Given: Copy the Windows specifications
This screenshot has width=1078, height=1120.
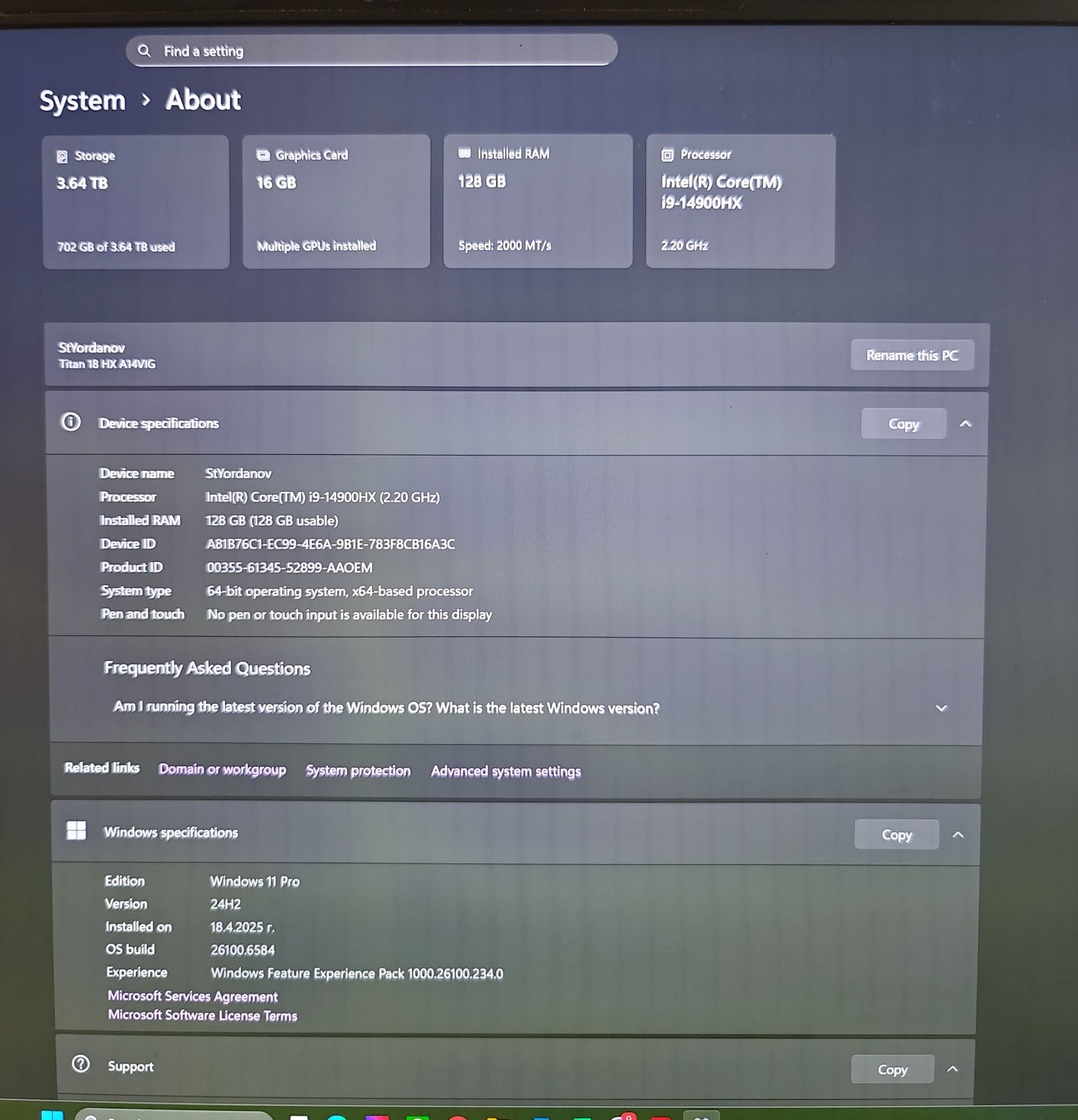Looking at the screenshot, I should (x=897, y=835).
